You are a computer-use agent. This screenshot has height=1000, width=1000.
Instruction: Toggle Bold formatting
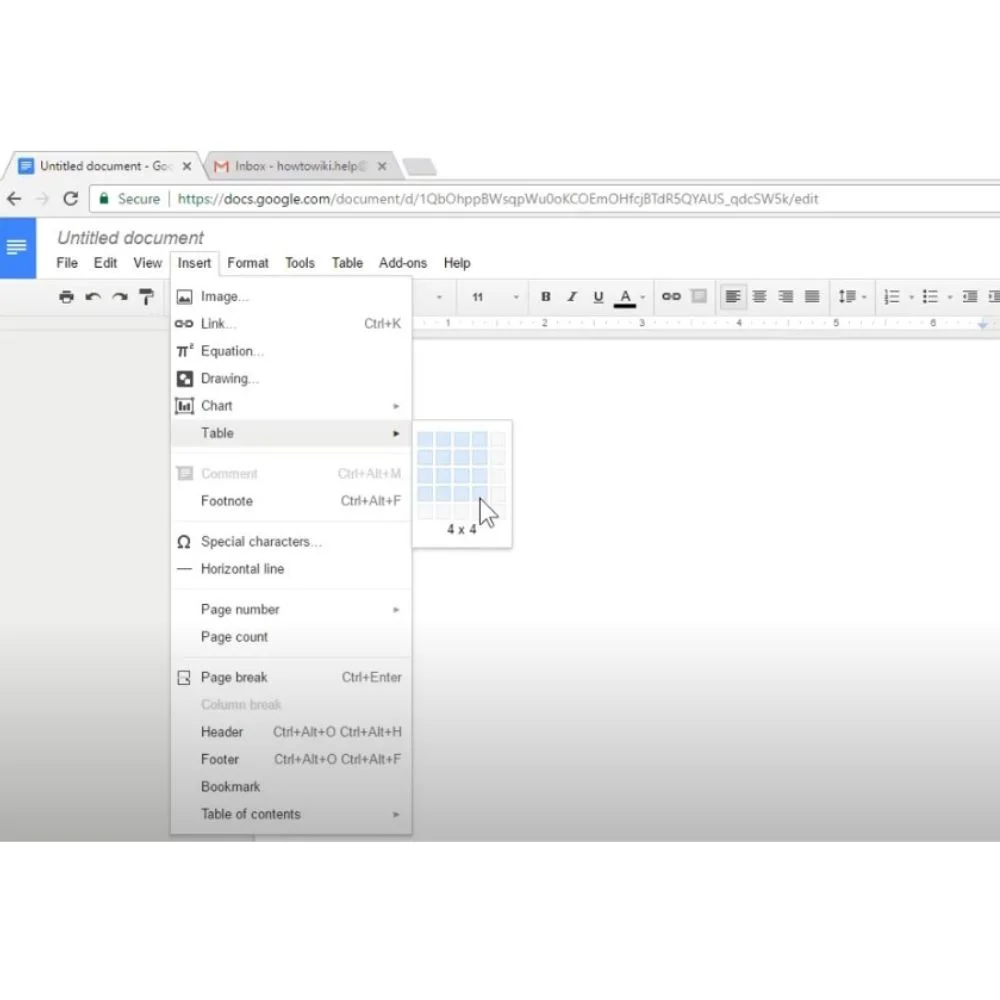pos(545,297)
